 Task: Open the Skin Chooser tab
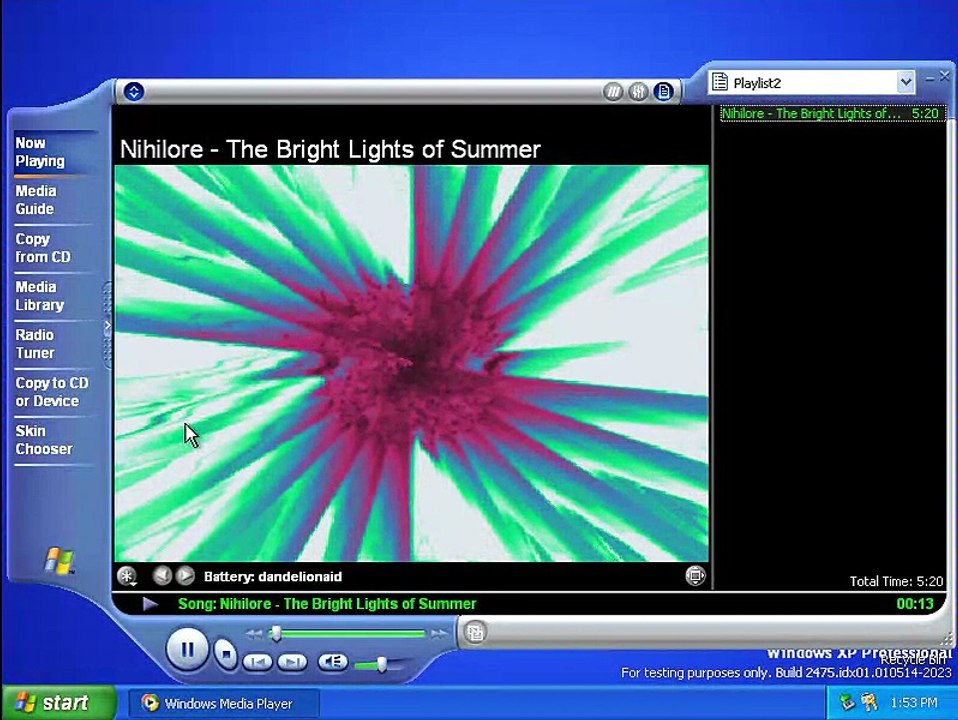click(x=44, y=439)
